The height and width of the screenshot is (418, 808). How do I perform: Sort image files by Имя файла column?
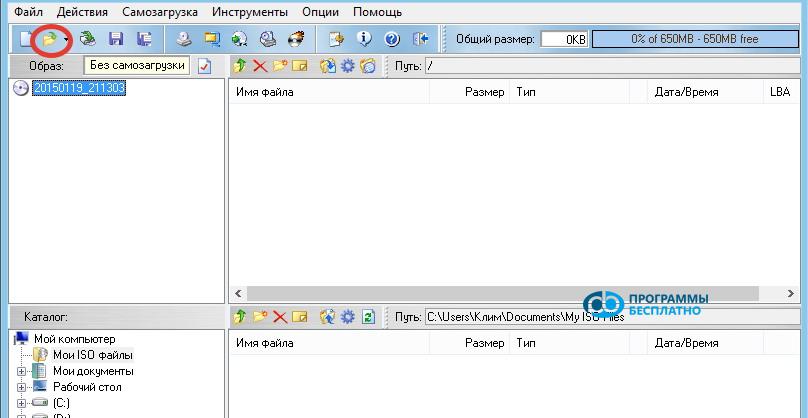click(329, 92)
